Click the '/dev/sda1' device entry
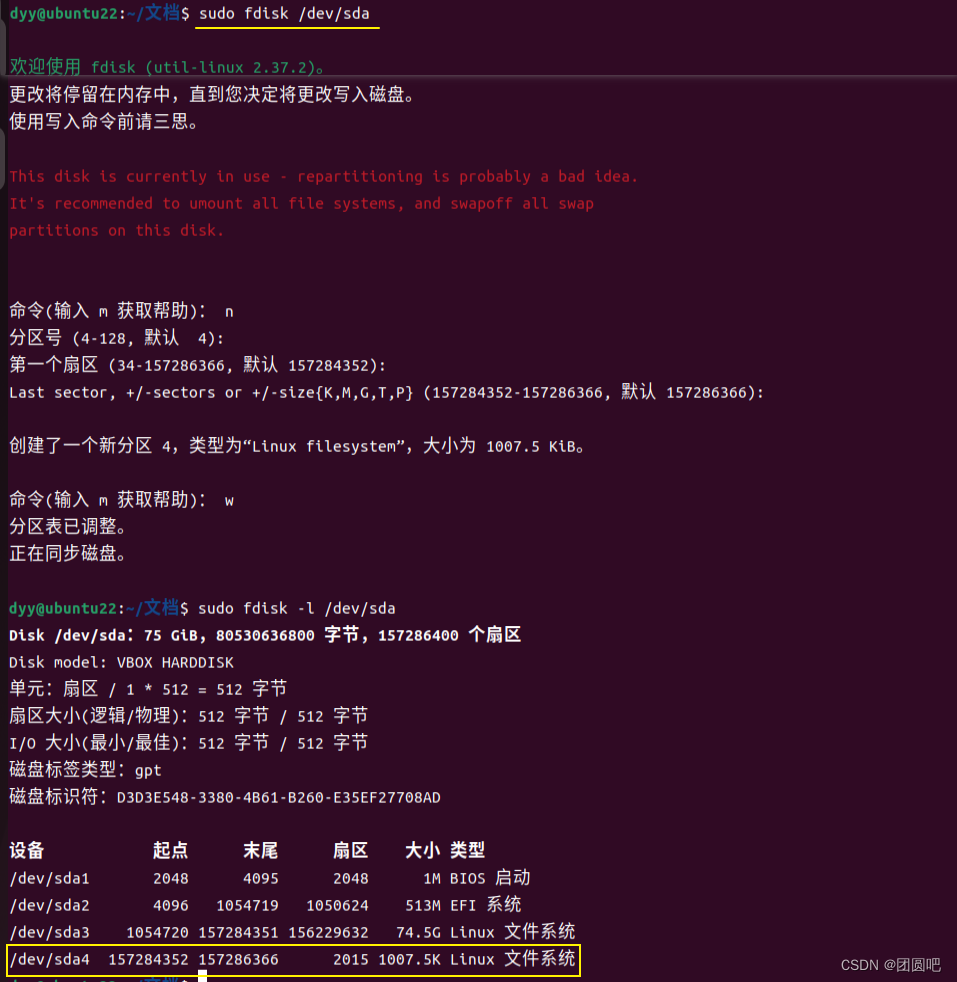The width and height of the screenshot is (957, 982). click(x=49, y=878)
